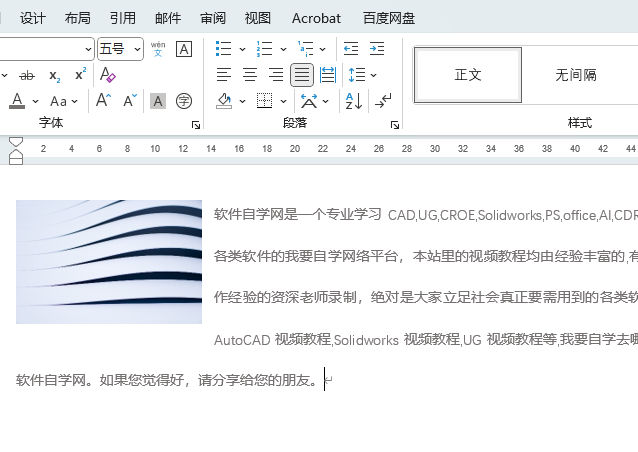Click ruler position 20

tap(295, 149)
